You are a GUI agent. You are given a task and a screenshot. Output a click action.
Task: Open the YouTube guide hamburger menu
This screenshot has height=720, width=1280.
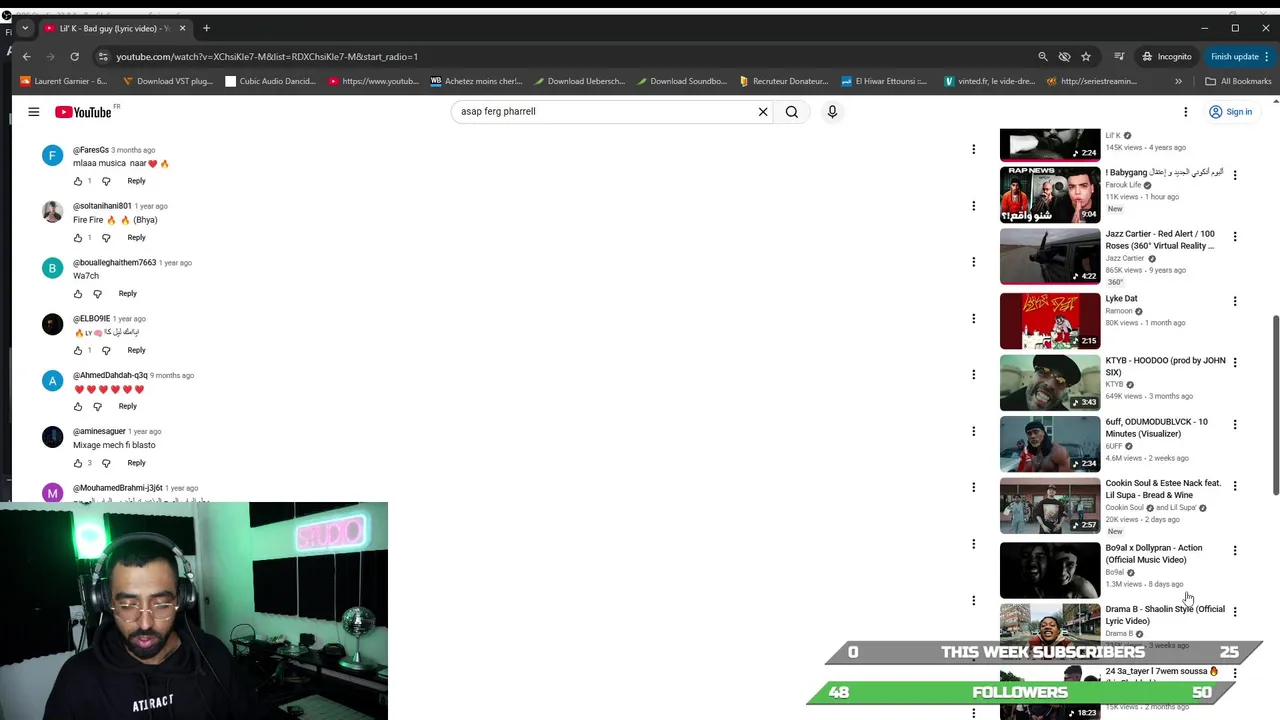pos(34,112)
